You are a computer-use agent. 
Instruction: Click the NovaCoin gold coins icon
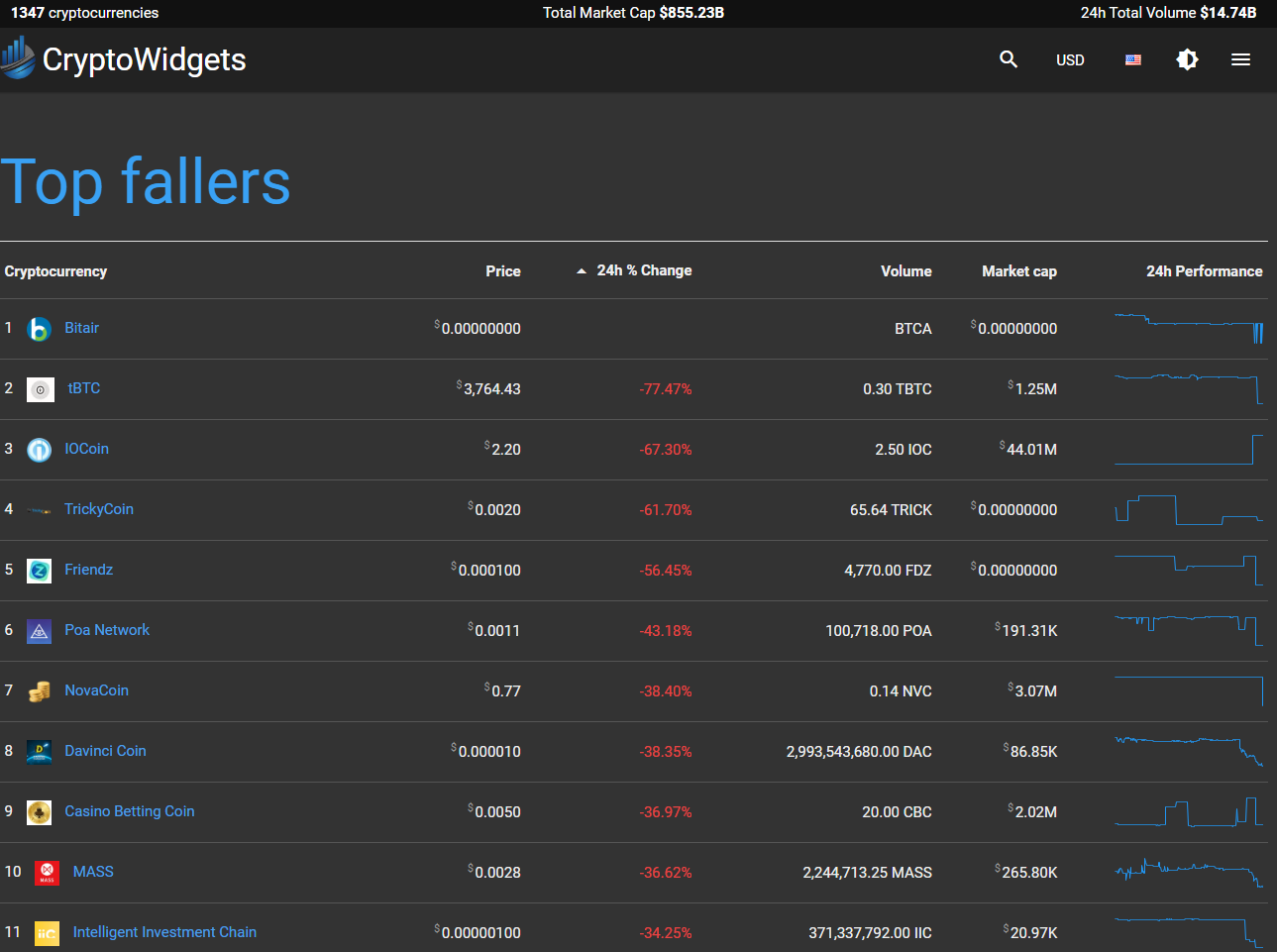39,691
